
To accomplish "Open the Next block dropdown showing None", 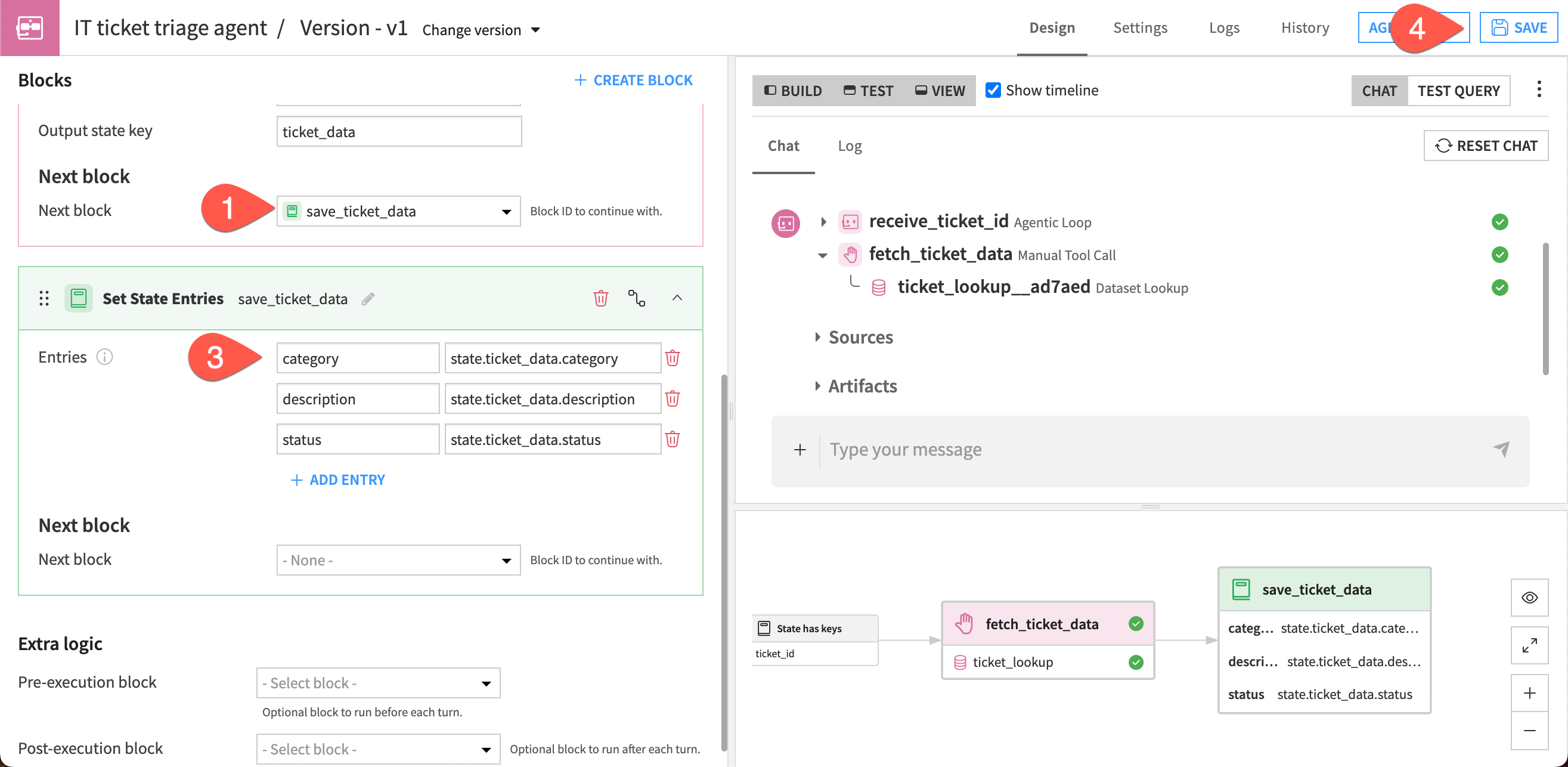I will (x=399, y=560).
